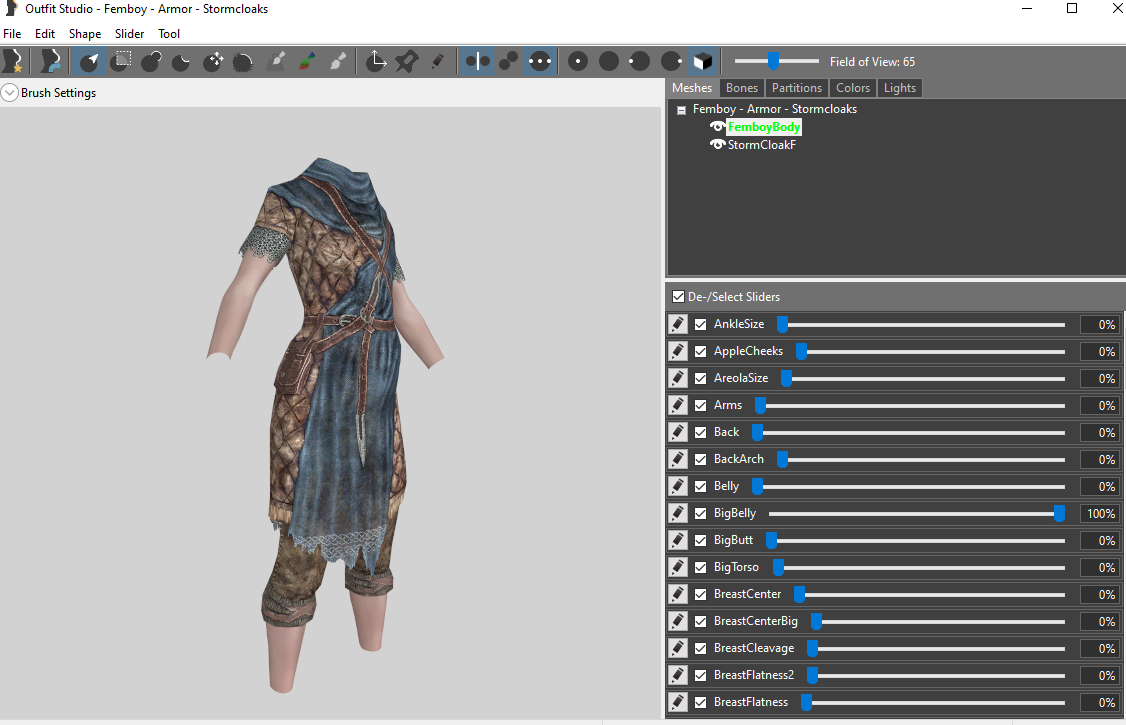This screenshot has height=725, width=1126.
Task: Switch to front view icon
Action: (577, 62)
